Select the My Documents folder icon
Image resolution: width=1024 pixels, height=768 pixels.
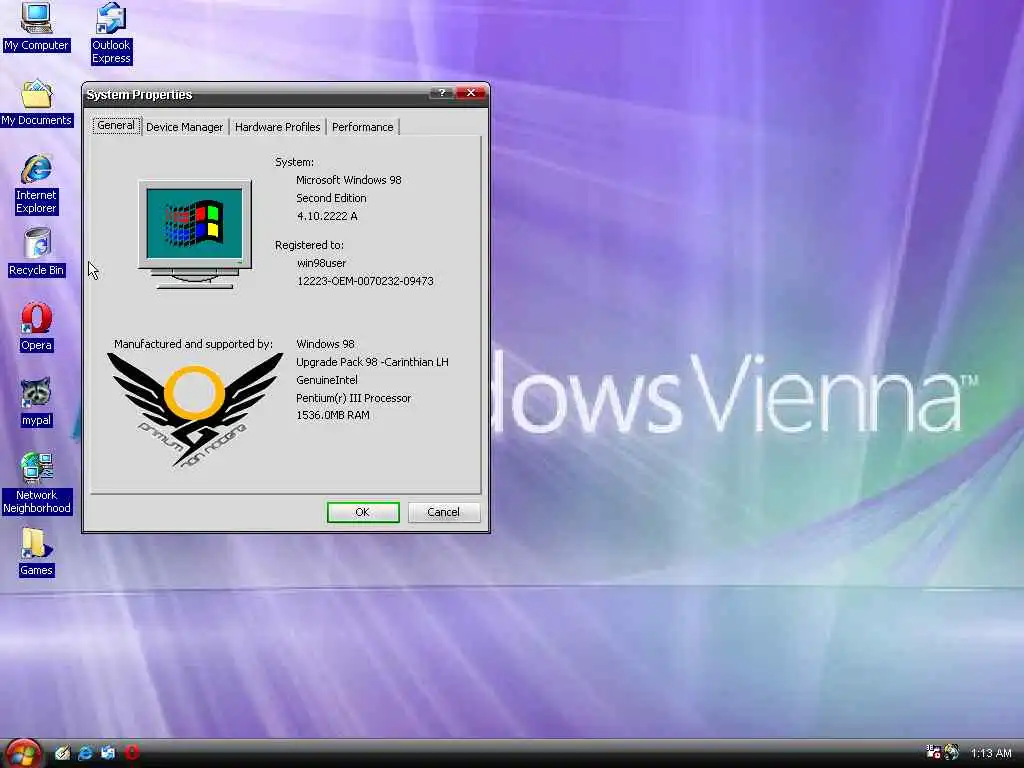point(37,103)
